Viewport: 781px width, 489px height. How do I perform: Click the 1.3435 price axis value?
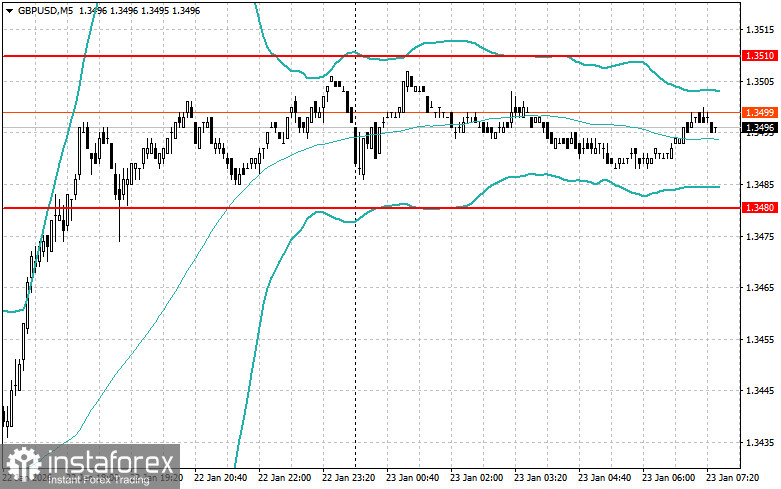click(760, 443)
